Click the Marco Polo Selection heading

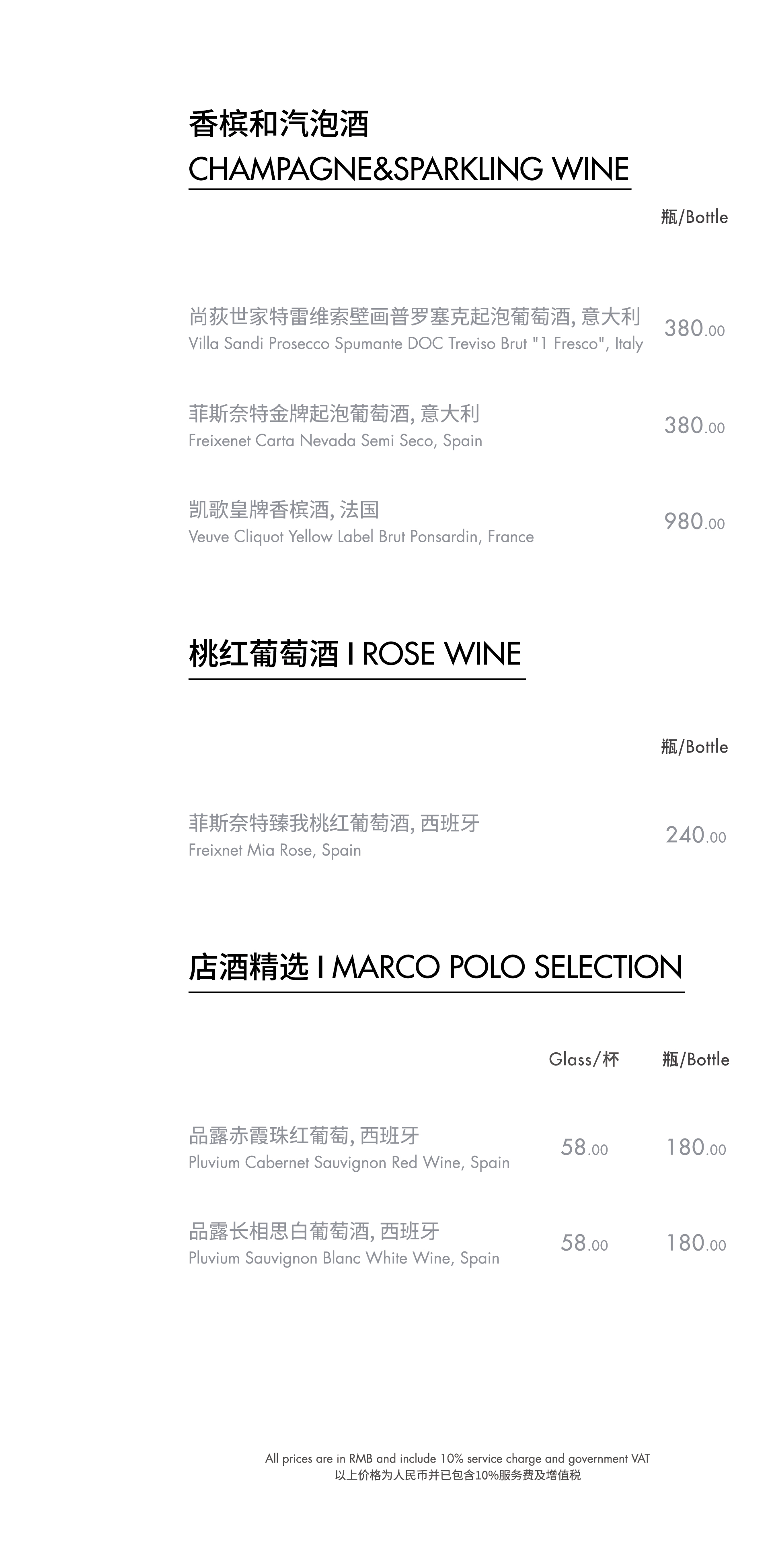tap(436, 967)
